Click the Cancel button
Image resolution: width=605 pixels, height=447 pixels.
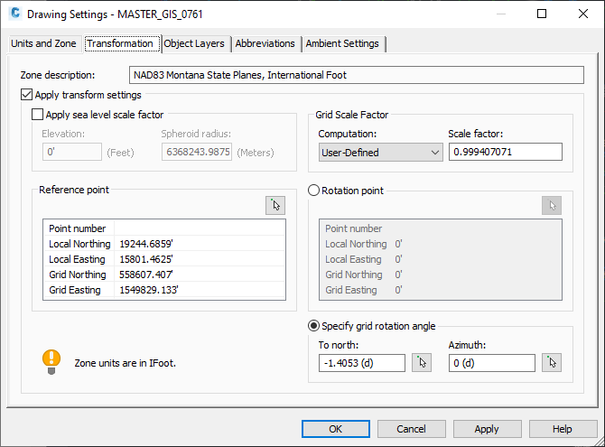[411, 429]
